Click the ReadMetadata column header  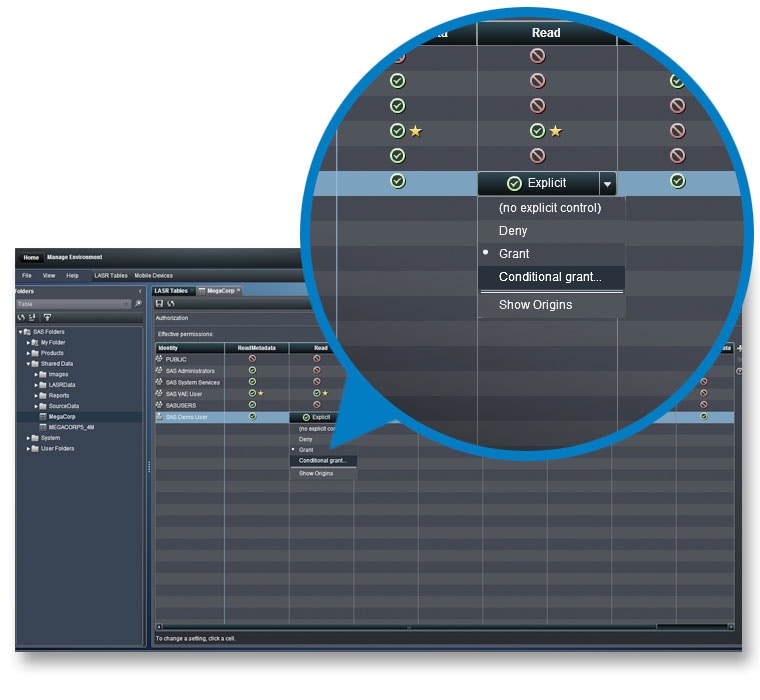256,348
